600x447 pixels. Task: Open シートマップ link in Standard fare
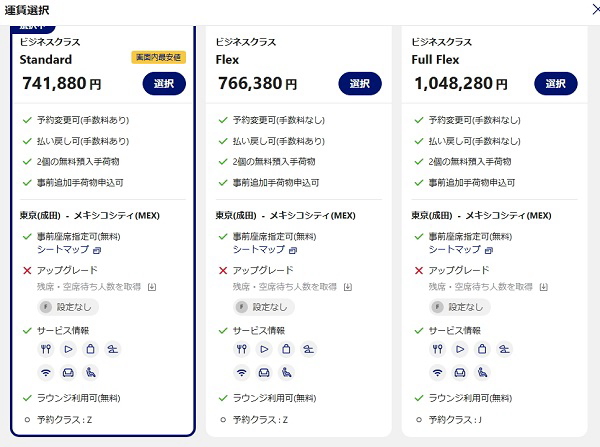(62, 249)
